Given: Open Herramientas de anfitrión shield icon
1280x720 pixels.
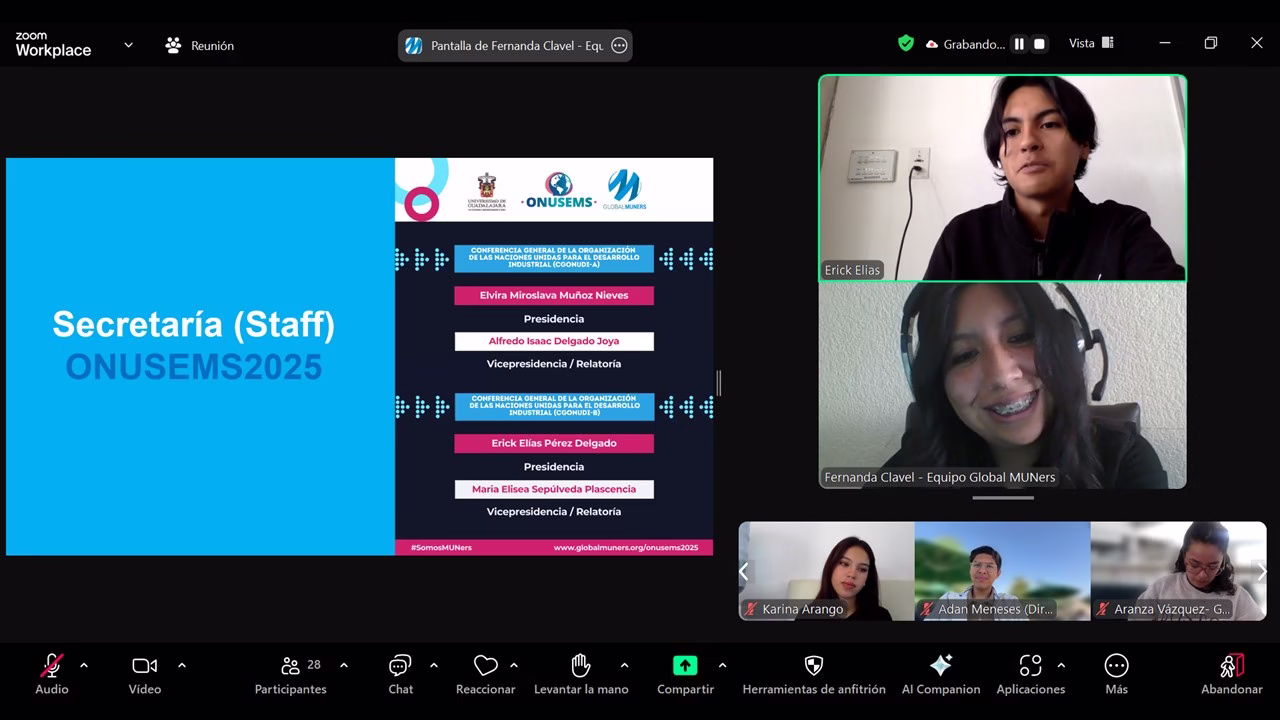Looking at the screenshot, I should [x=814, y=667].
